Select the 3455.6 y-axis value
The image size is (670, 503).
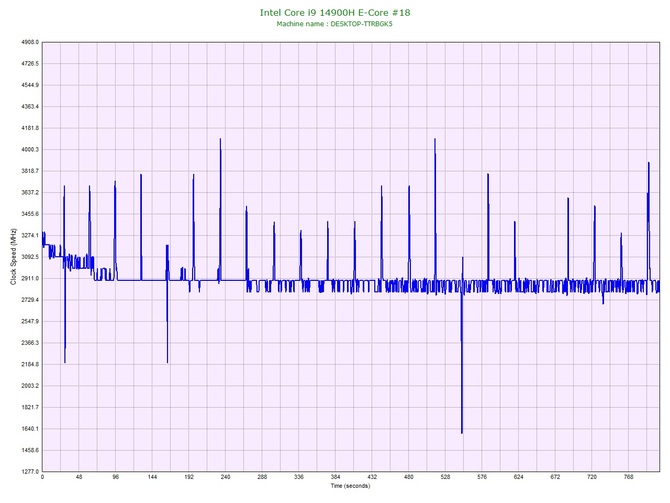click(30, 214)
